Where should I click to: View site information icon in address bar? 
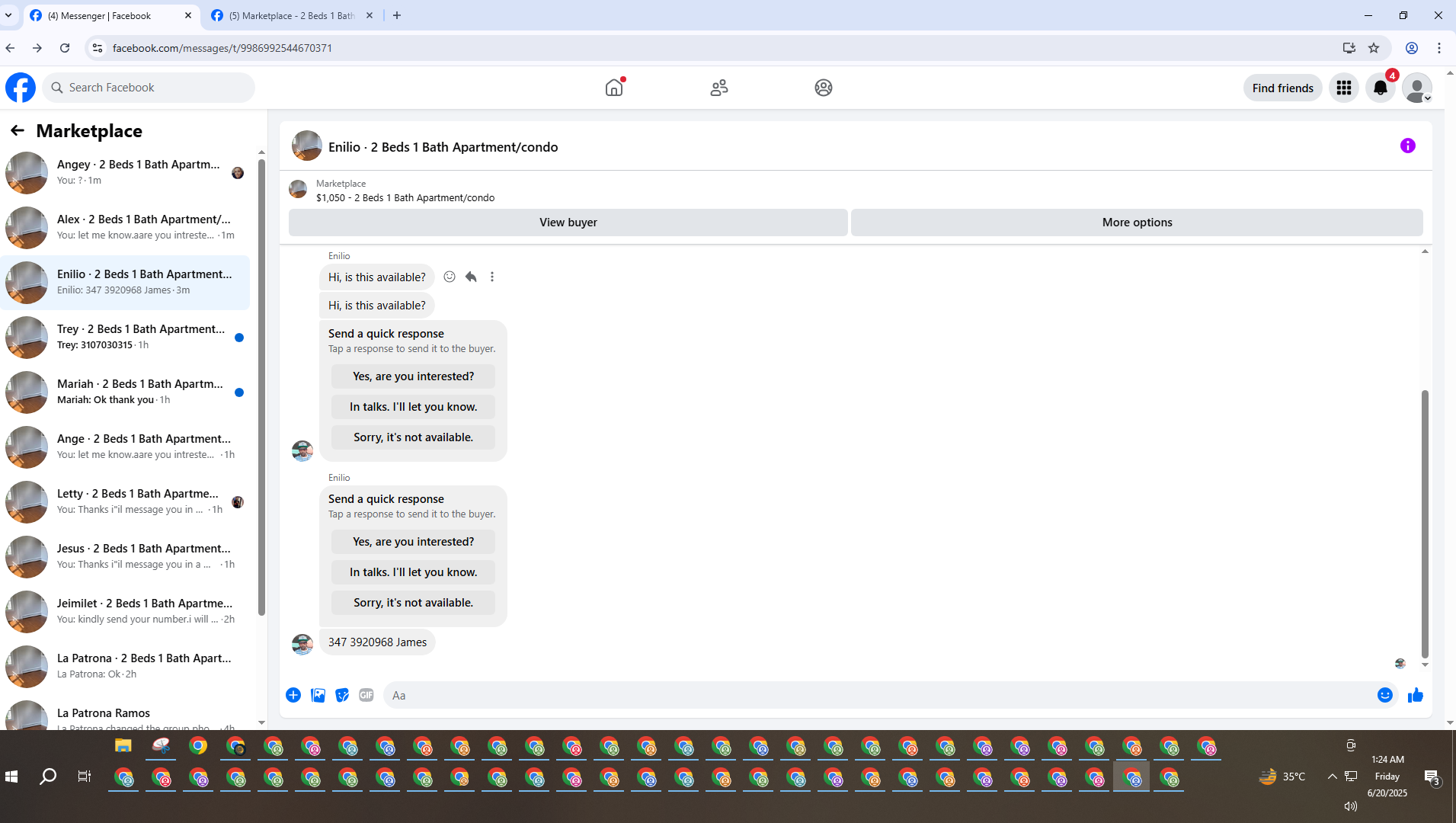(x=97, y=48)
